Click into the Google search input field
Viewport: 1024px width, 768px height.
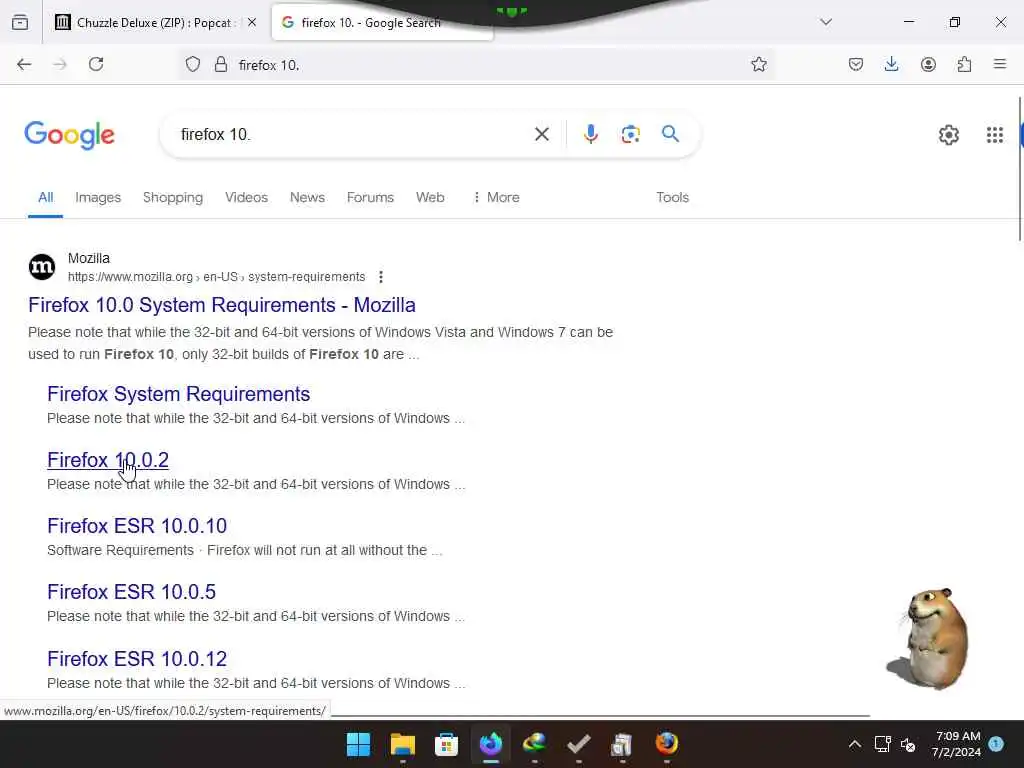(x=353, y=135)
